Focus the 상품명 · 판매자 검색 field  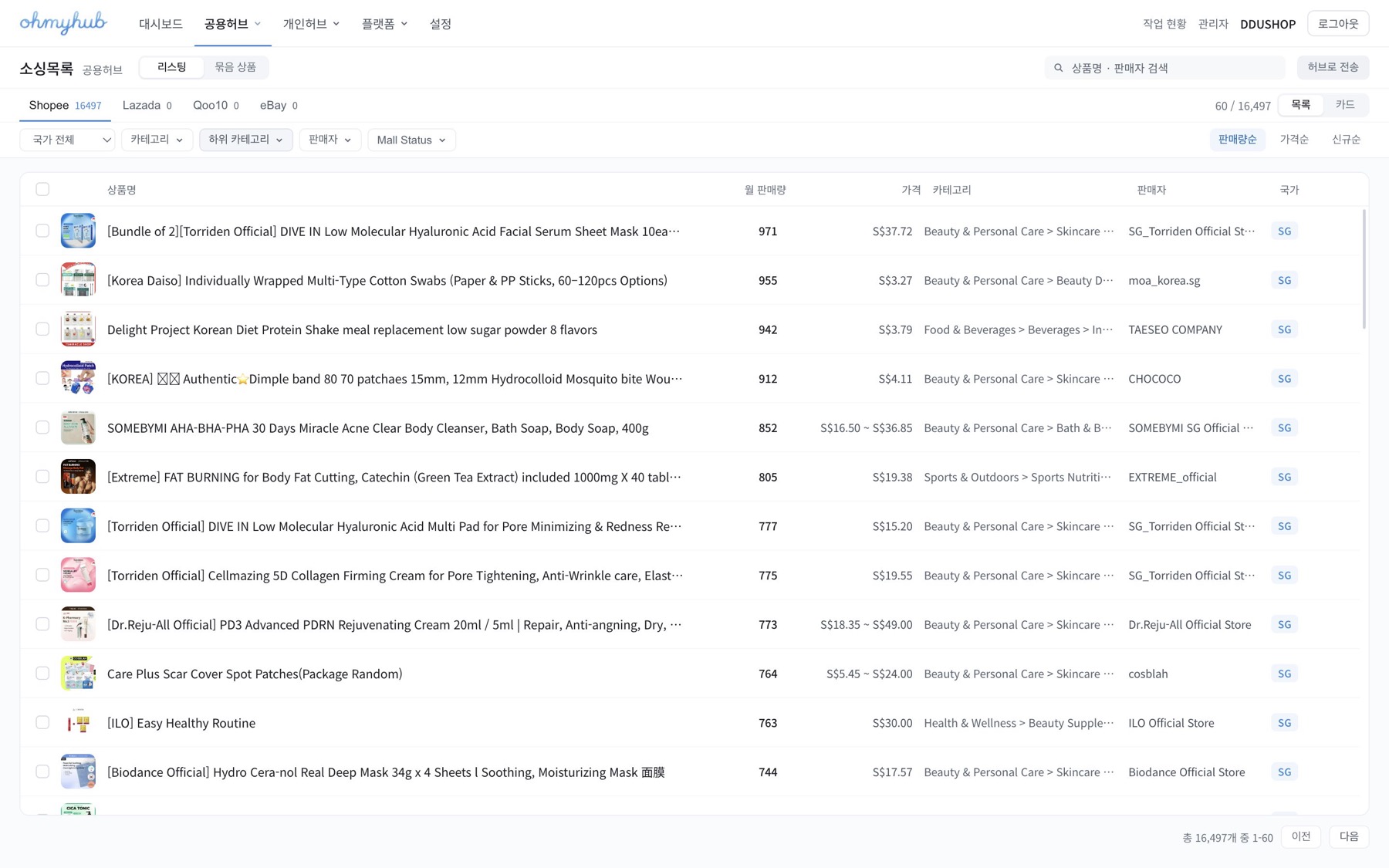(x=1165, y=68)
